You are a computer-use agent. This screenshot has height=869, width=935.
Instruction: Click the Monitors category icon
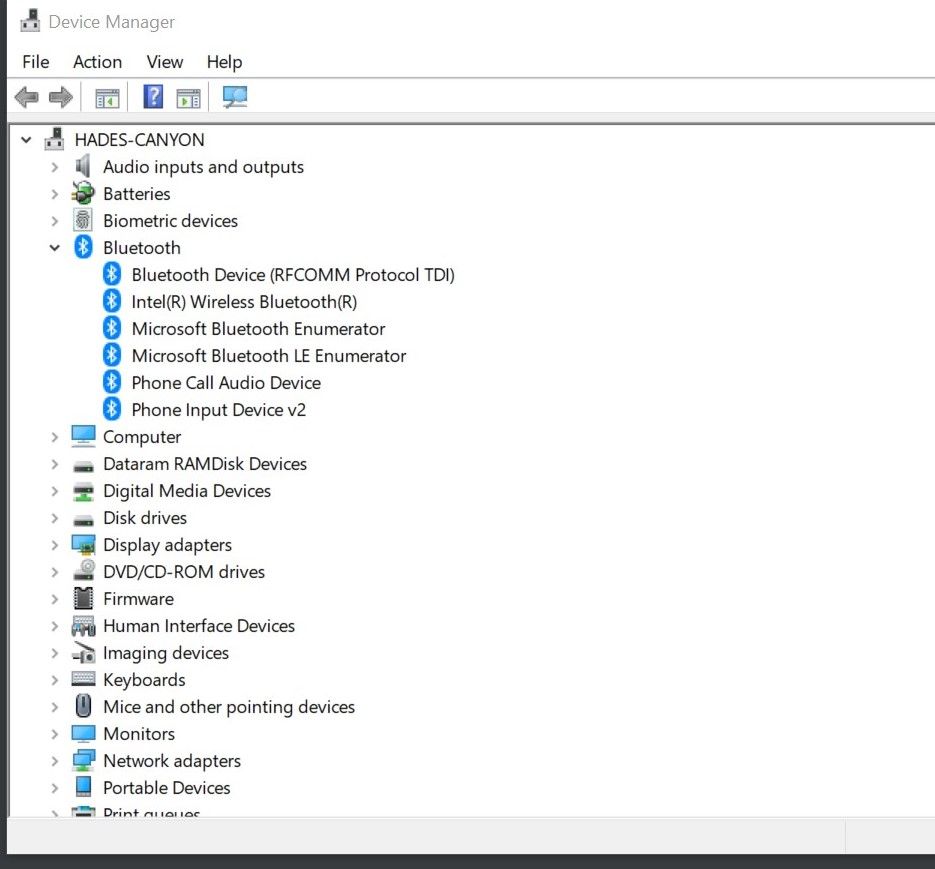(83, 734)
